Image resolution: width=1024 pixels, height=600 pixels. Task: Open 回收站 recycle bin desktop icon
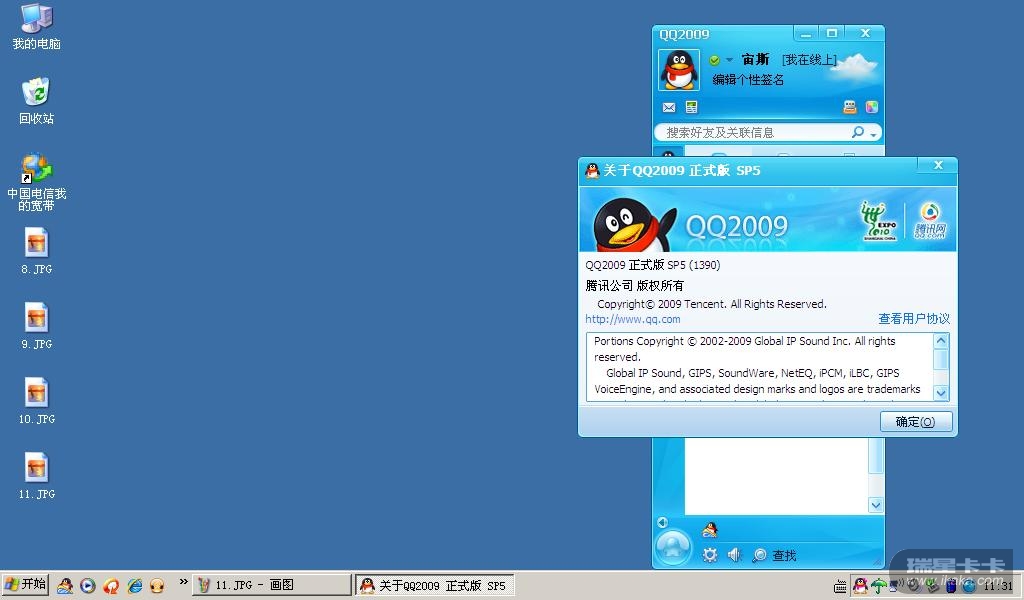click(x=37, y=101)
